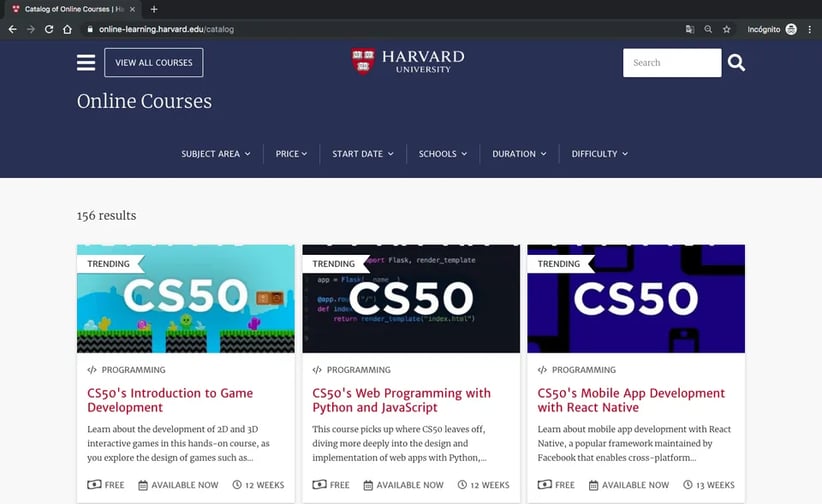Click '13 WEEKS' on Mobile App card
The width and height of the screenshot is (822, 504).
tap(715, 485)
